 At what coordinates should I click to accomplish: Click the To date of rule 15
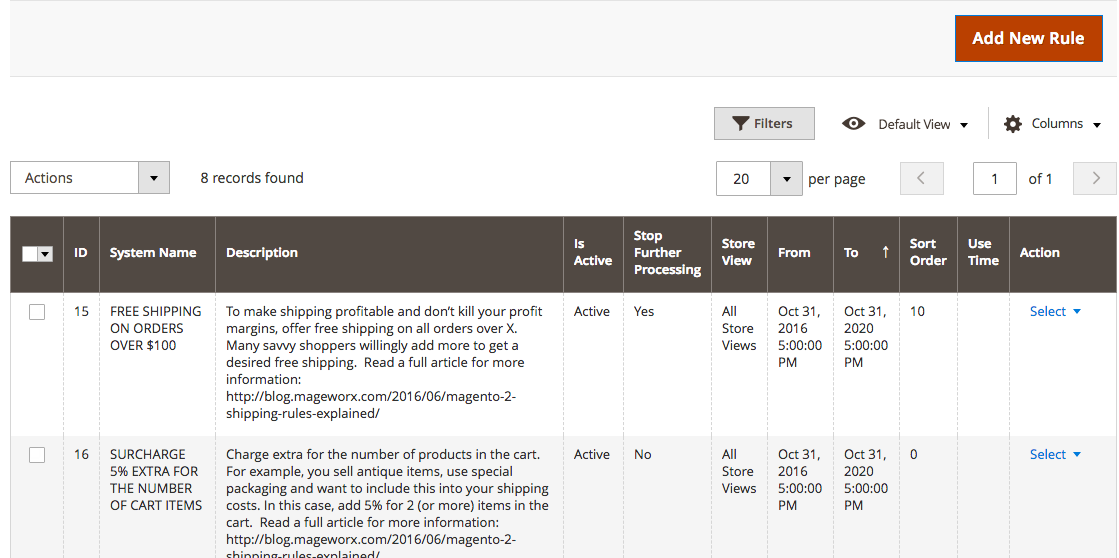point(866,337)
